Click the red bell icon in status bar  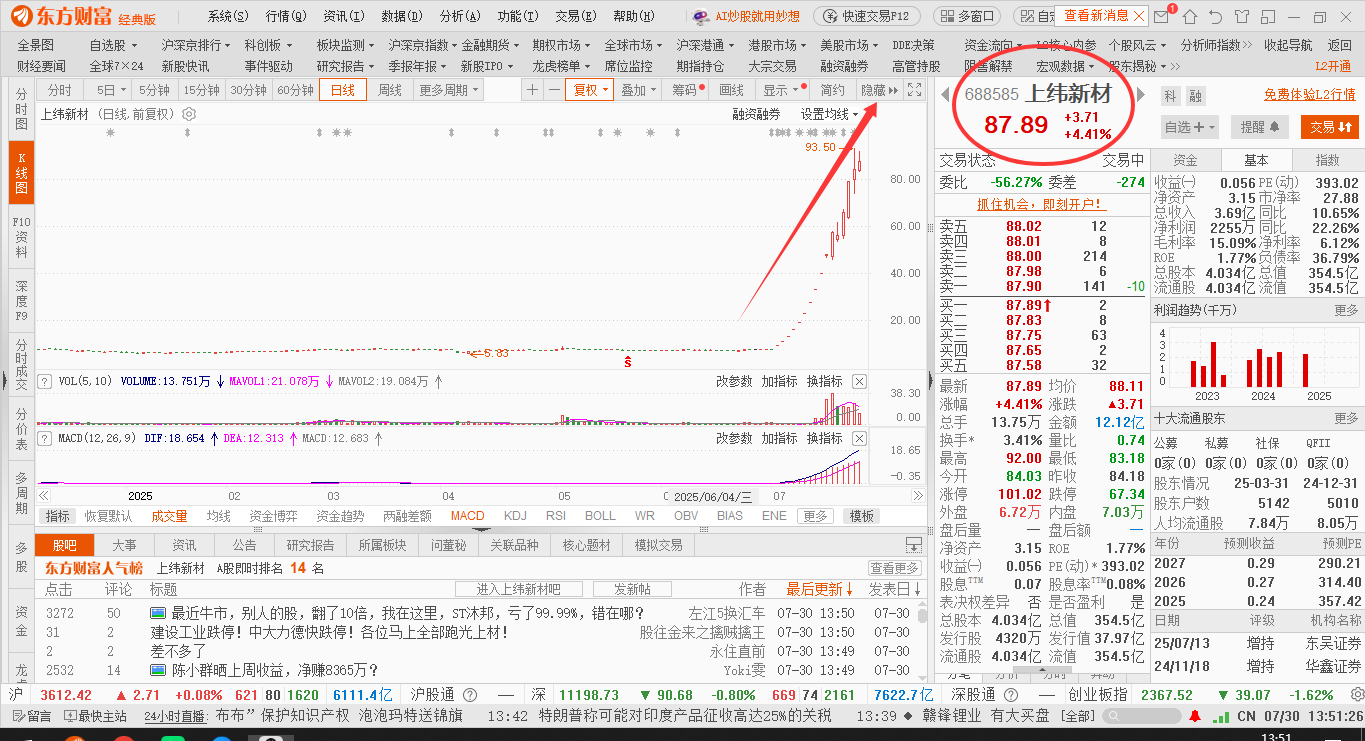(1194, 716)
